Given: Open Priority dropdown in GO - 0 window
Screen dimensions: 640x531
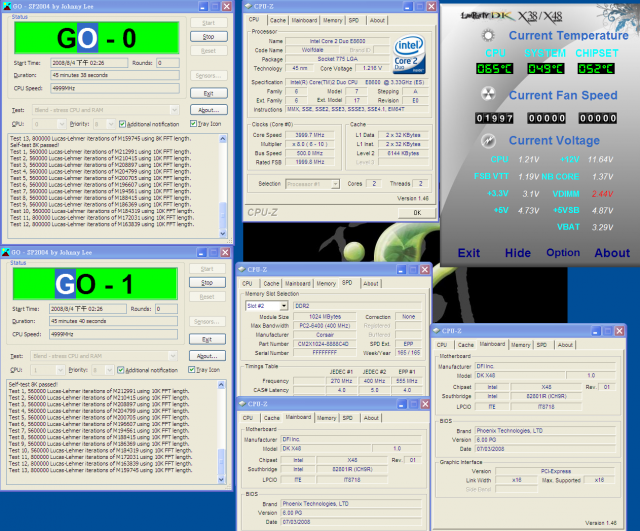Looking at the screenshot, I should (x=111, y=124).
